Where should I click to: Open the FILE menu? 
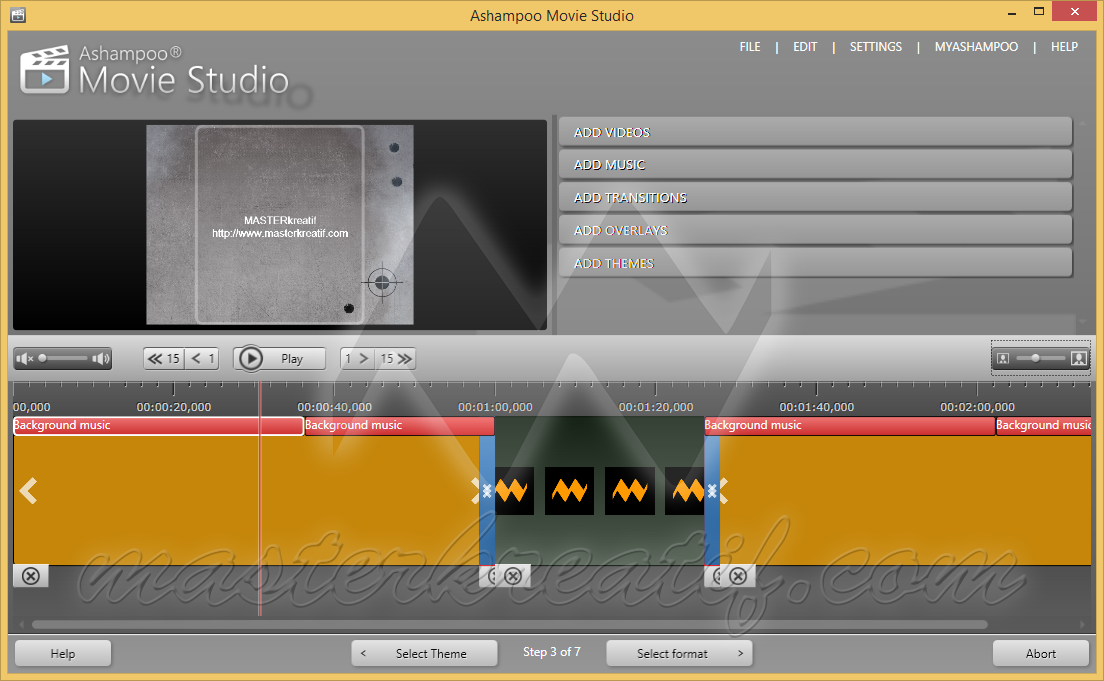(750, 46)
